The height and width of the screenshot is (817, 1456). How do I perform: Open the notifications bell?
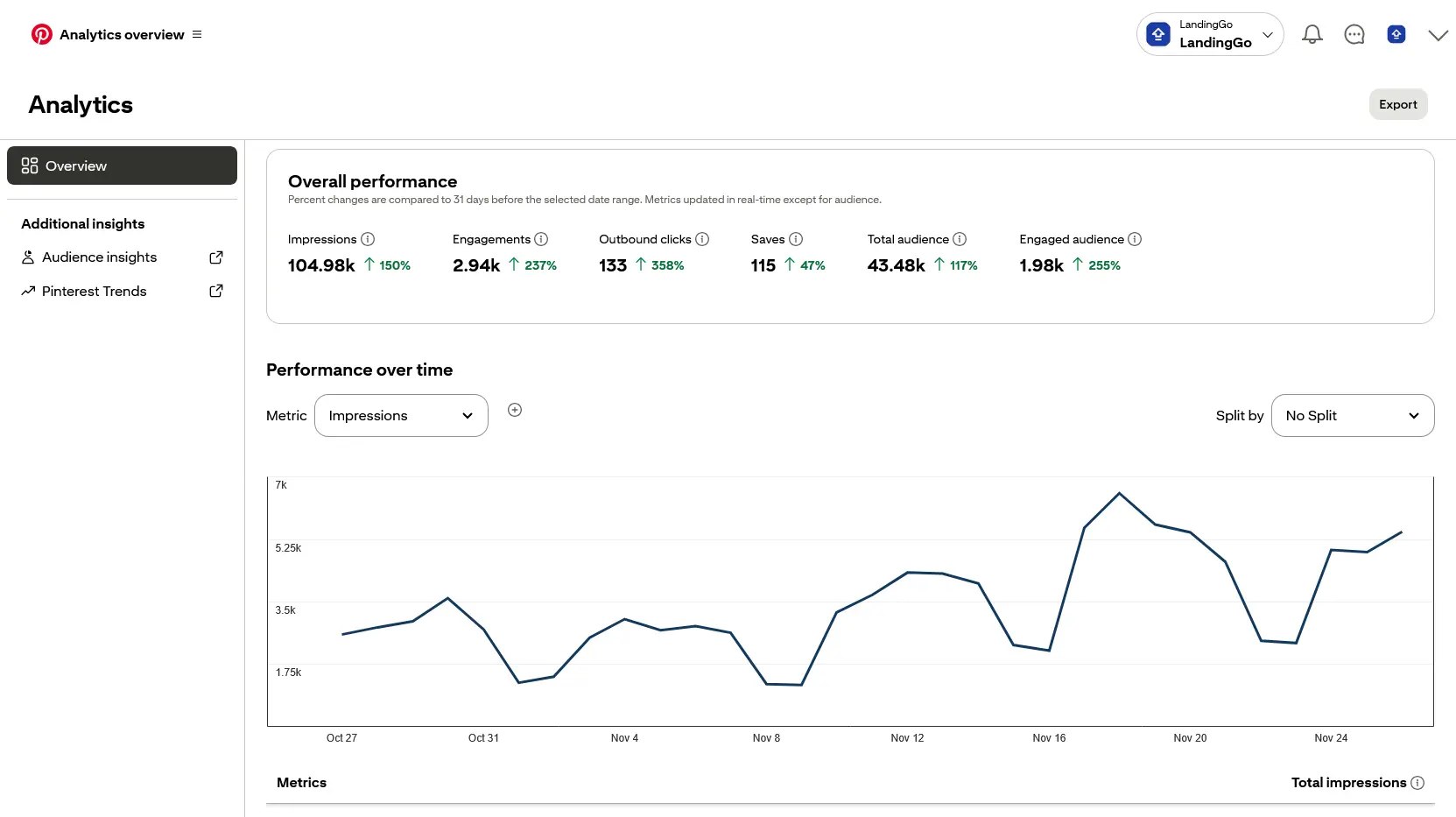pos(1312,34)
